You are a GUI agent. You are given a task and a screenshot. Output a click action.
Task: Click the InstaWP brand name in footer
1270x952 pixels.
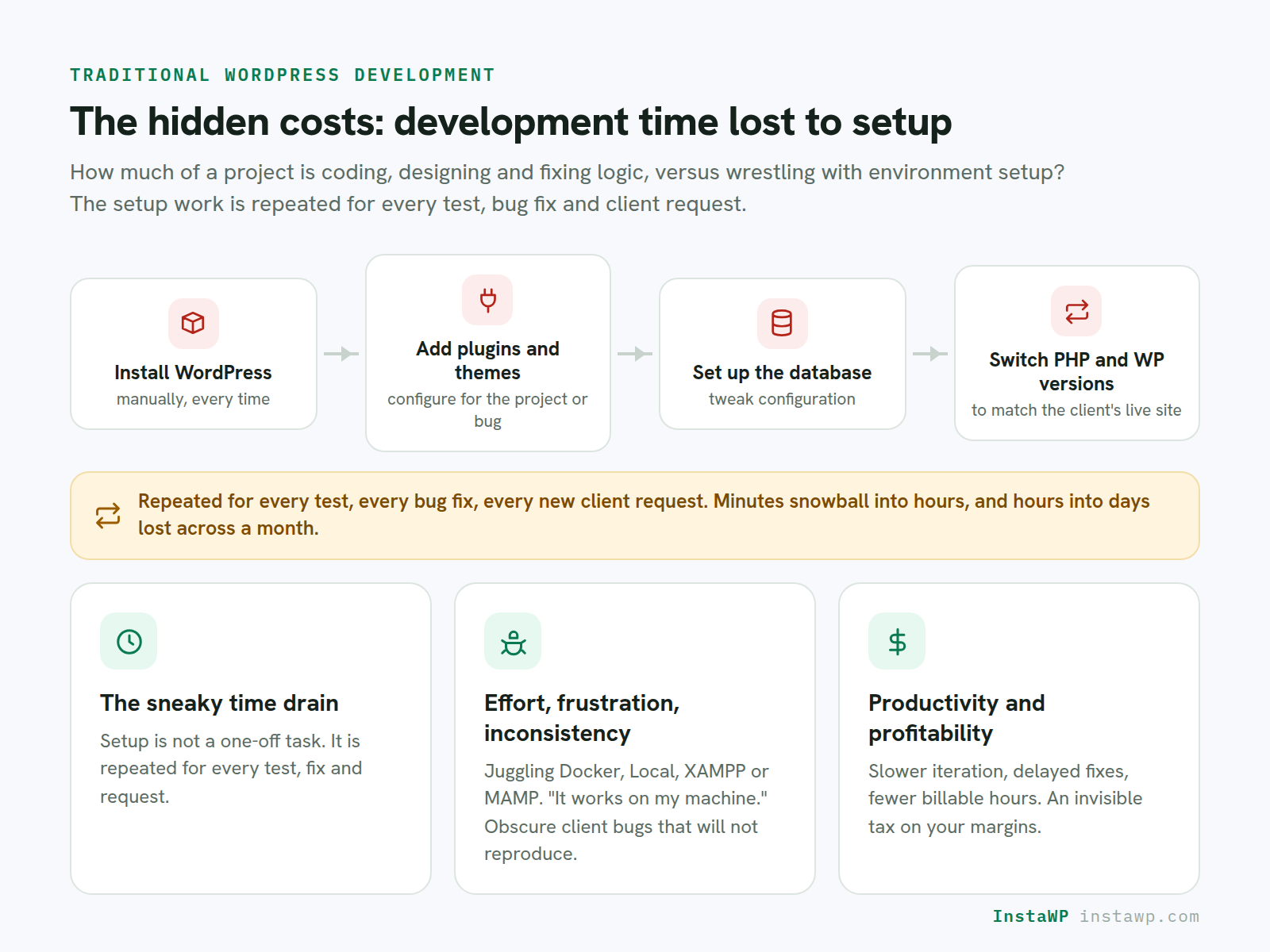pos(1030,916)
